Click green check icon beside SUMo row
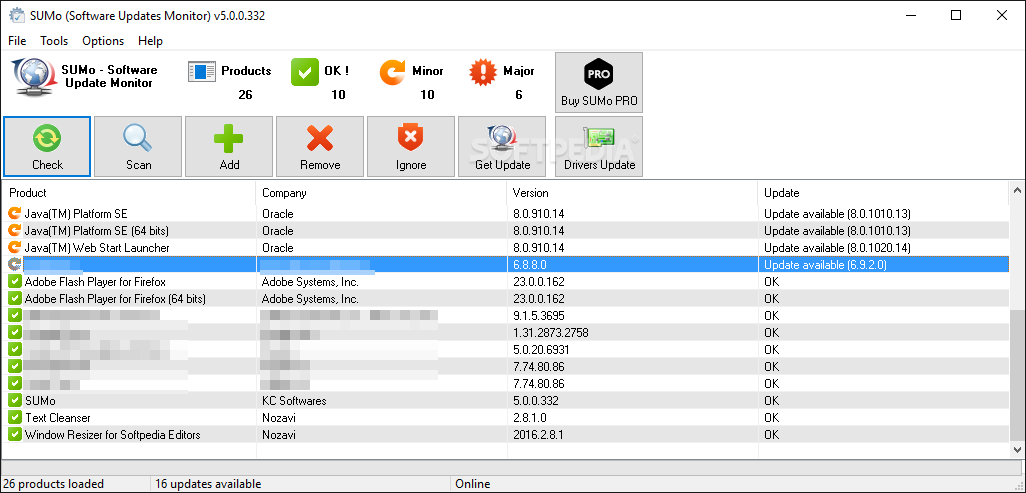1026x493 pixels. tap(14, 401)
